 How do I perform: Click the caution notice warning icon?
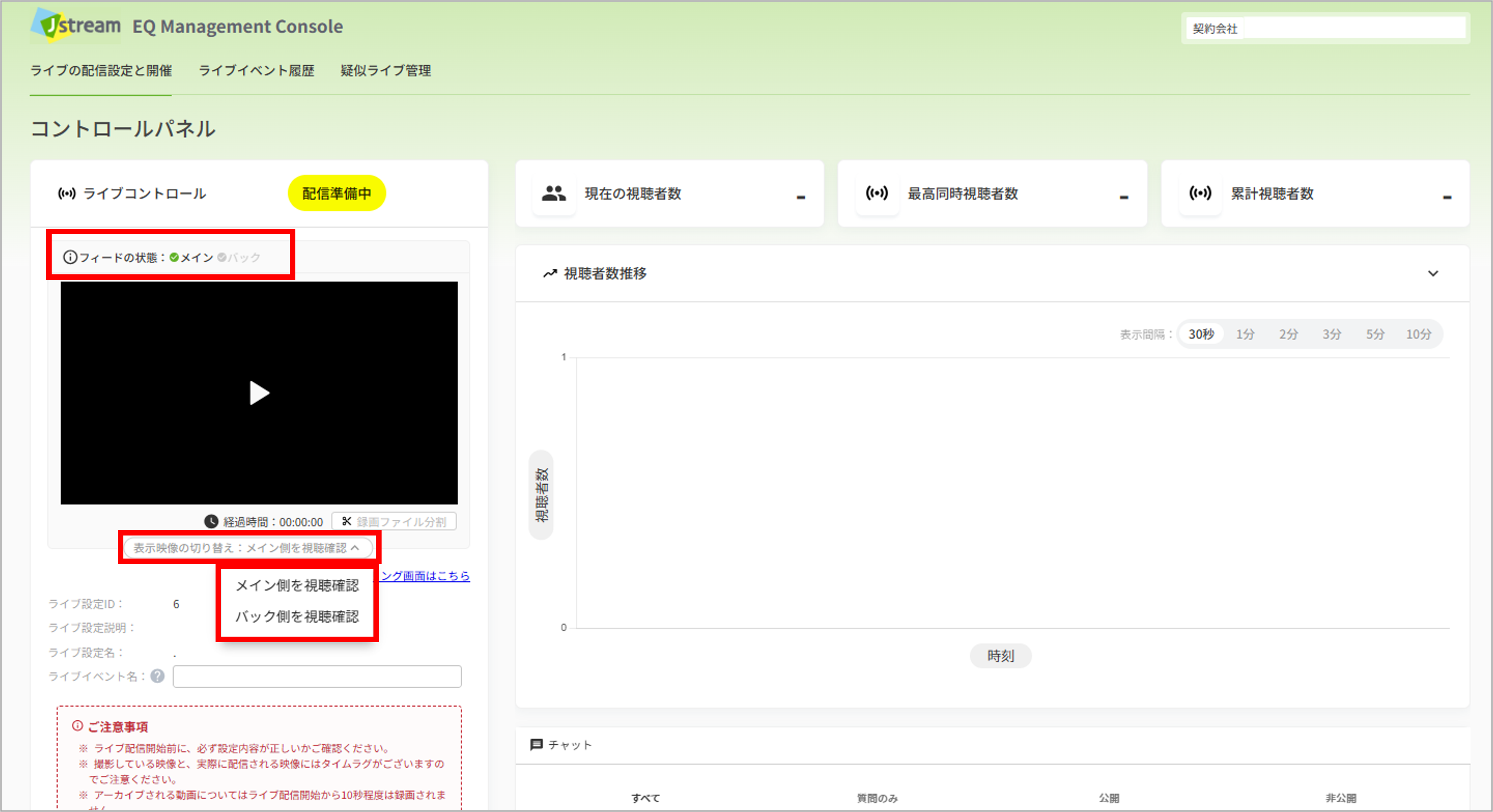[77, 726]
